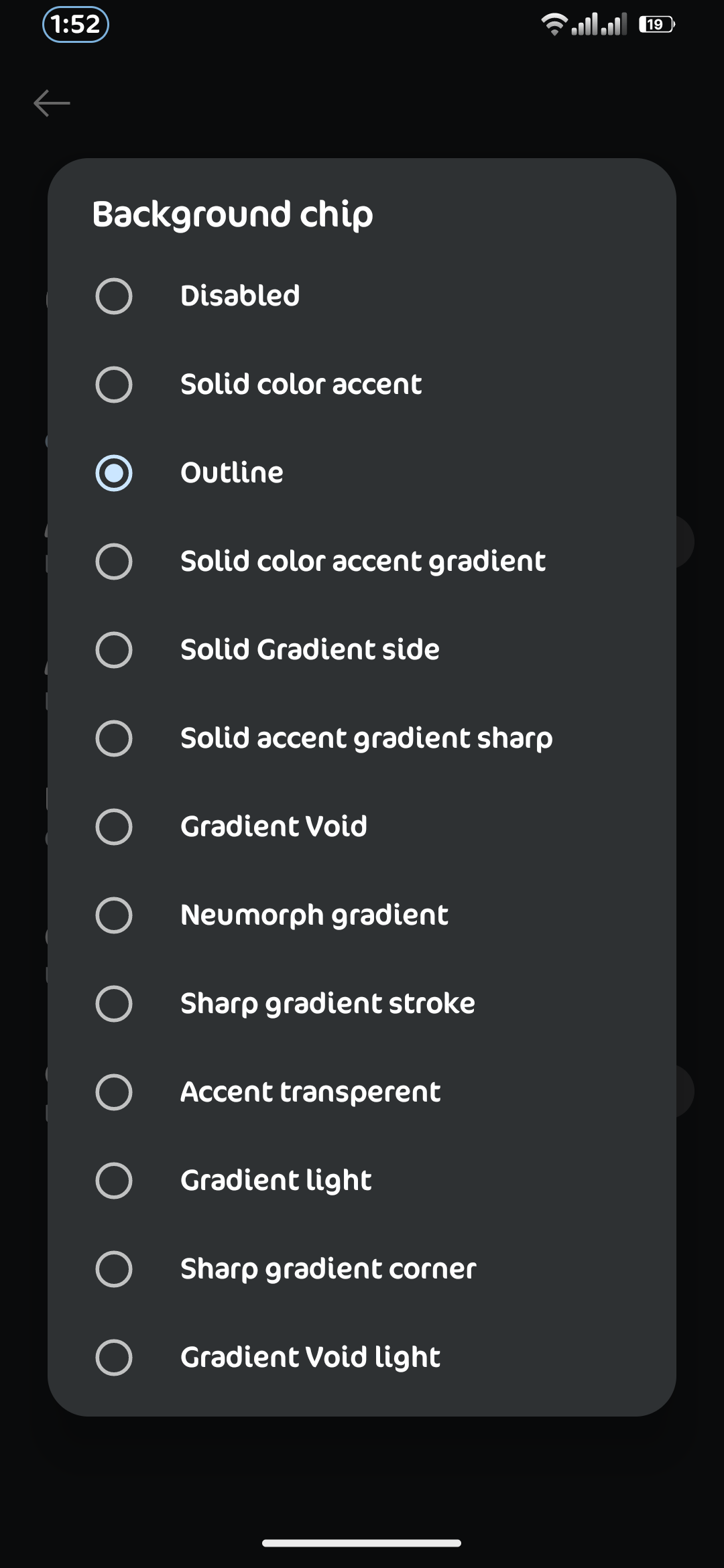This screenshot has width=724, height=1568.
Task: Select the Gradient light option
Action: point(362,1181)
